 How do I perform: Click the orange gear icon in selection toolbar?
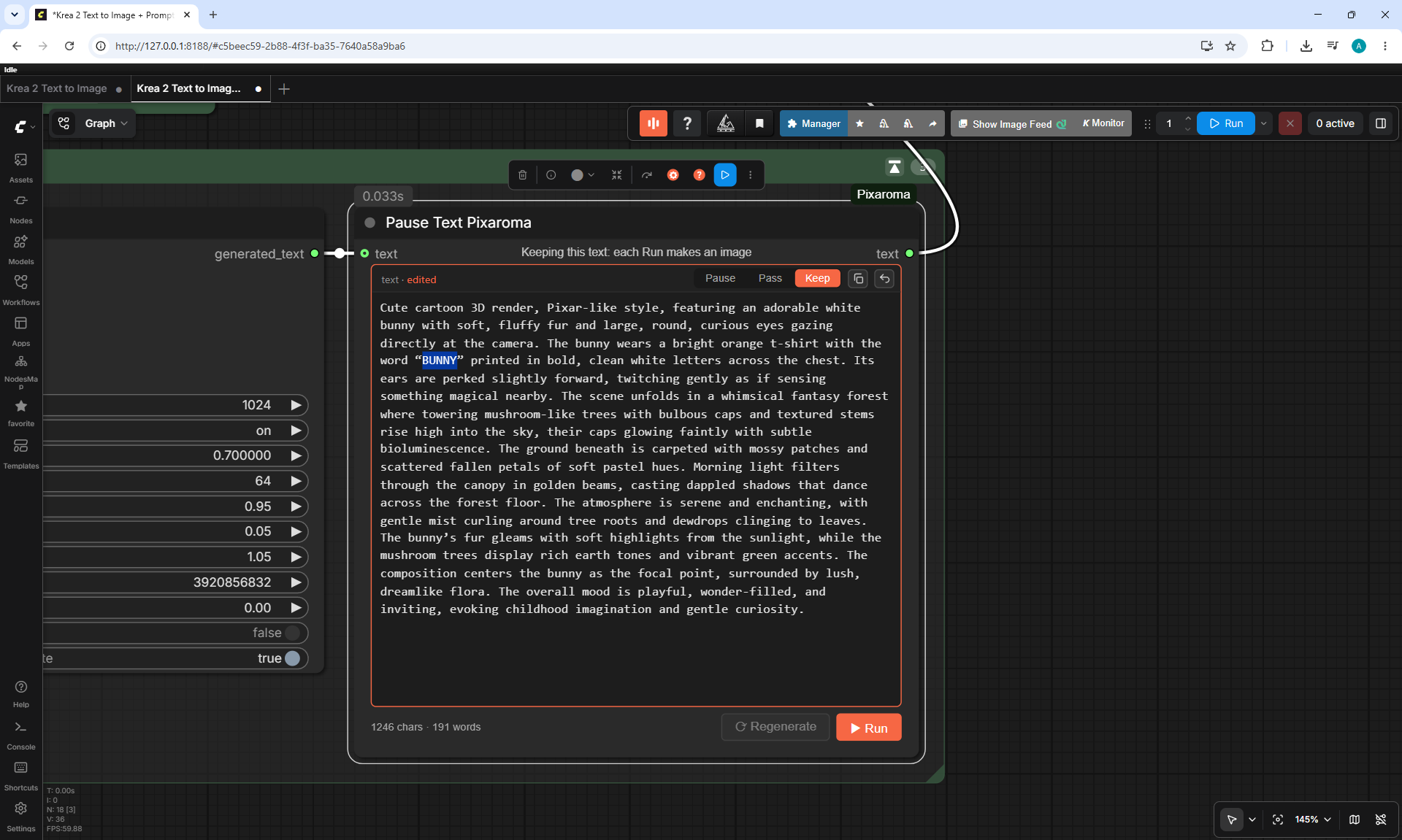673,174
